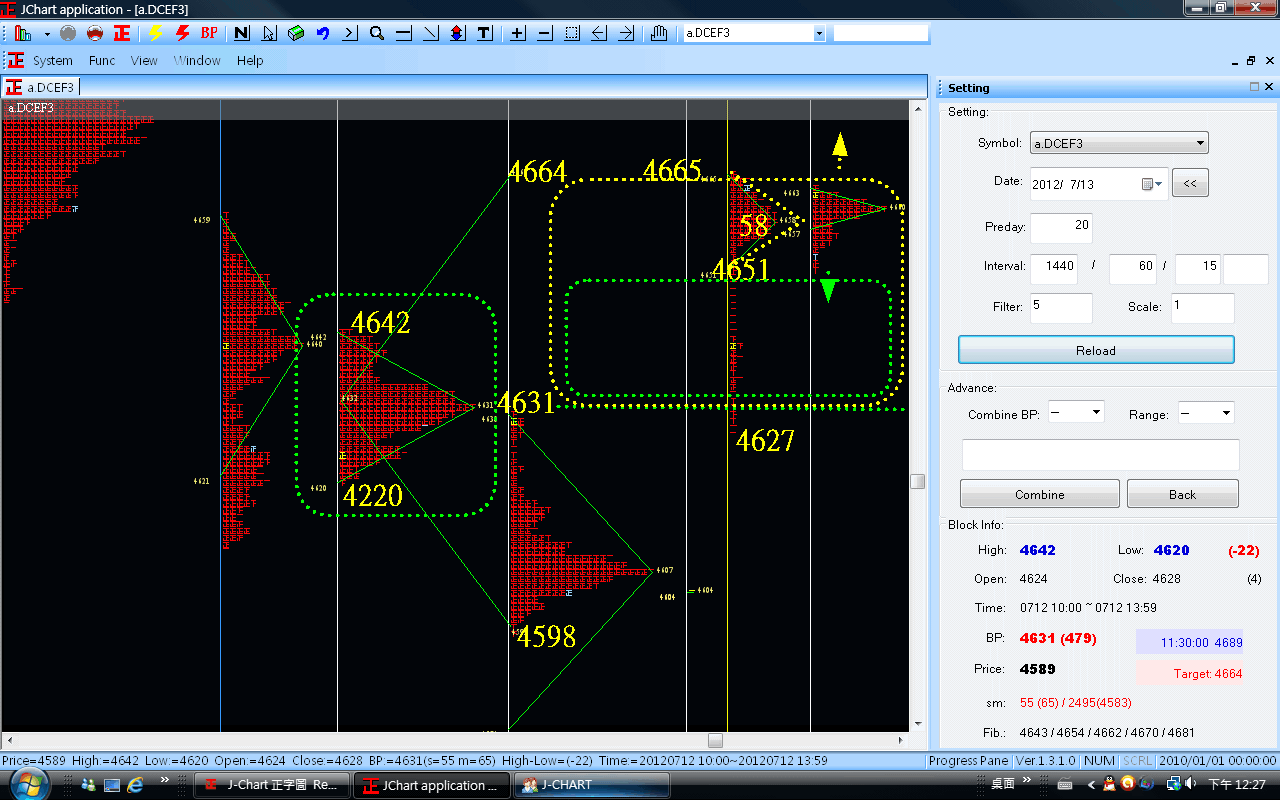
Task: Select the magnifier zoom tool
Action: pyautogui.click(x=377, y=33)
